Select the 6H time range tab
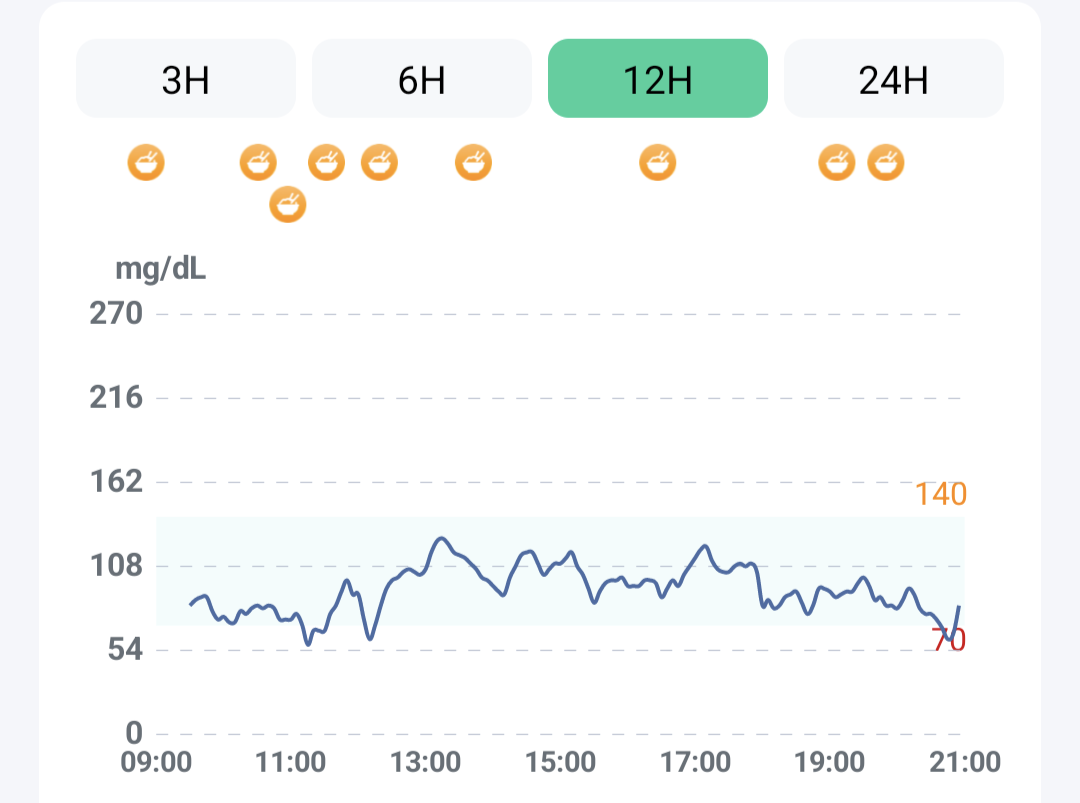Screen dimensions: 1080x803 pyautogui.click(x=421, y=79)
